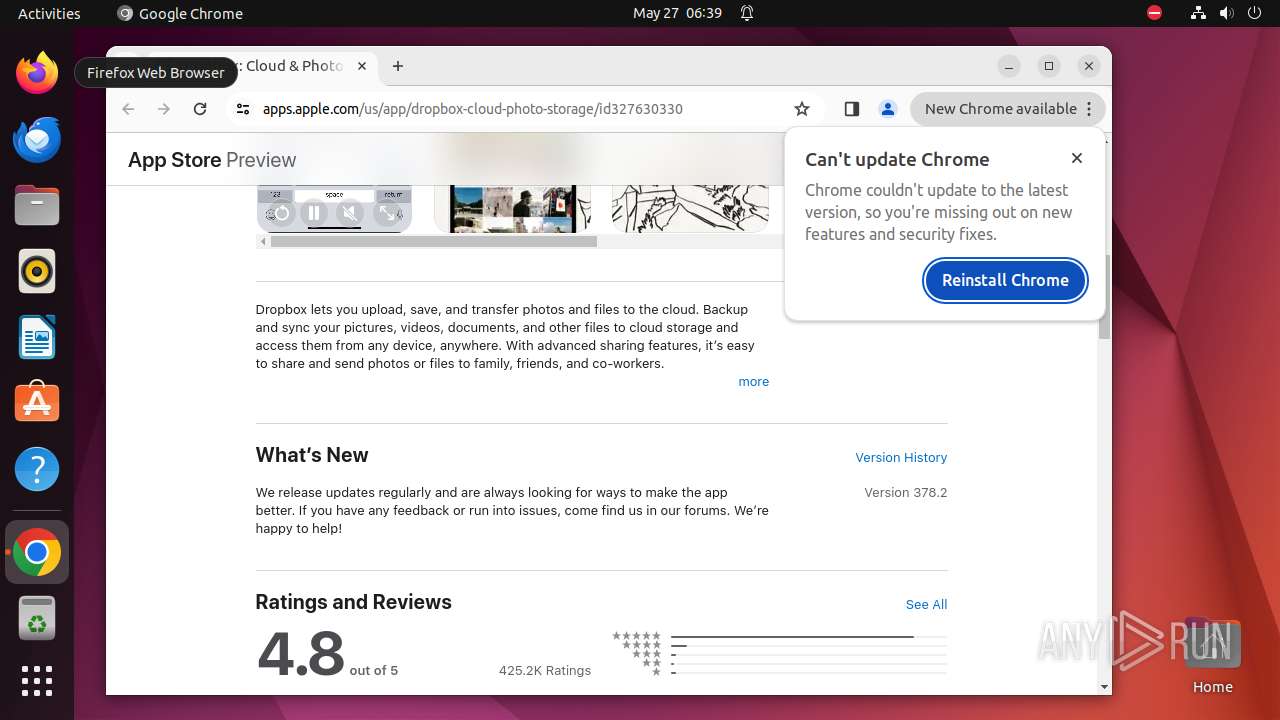
Task: Click the notification bell icon
Action: pos(747,13)
